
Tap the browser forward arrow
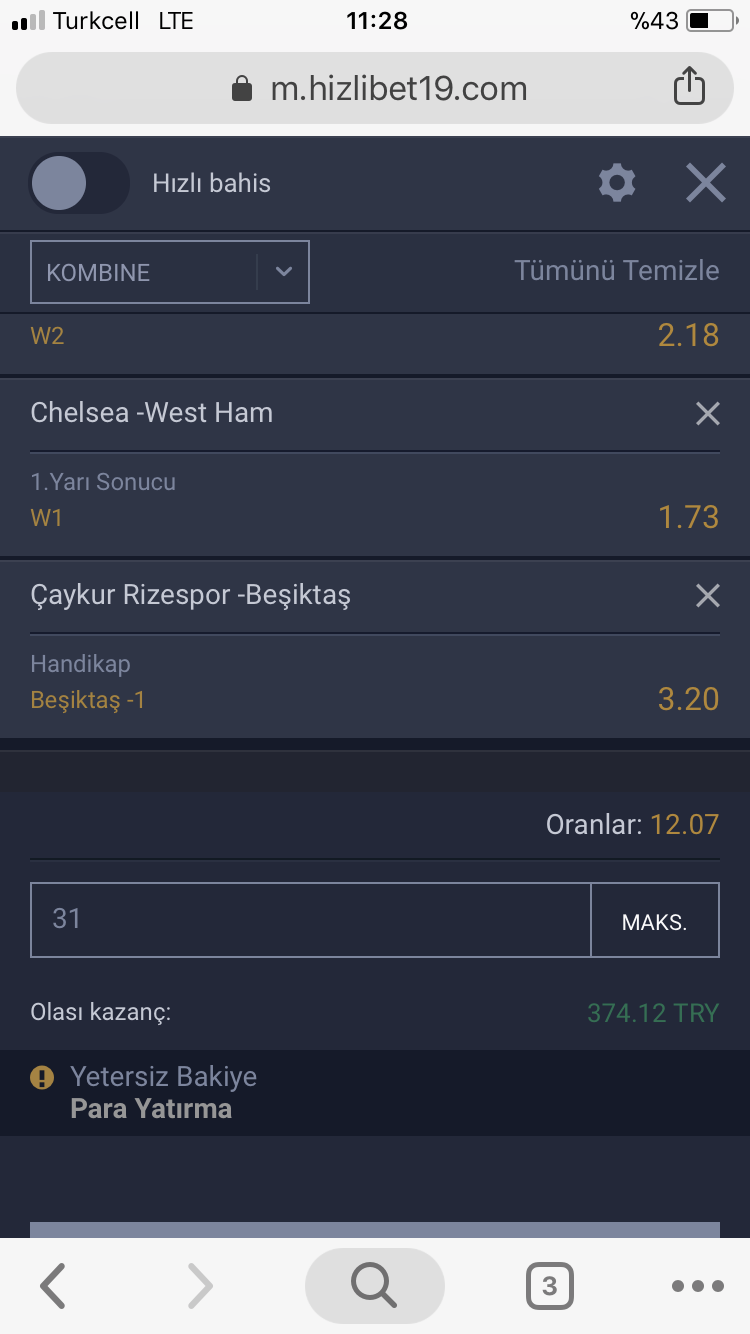[x=200, y=1285]
